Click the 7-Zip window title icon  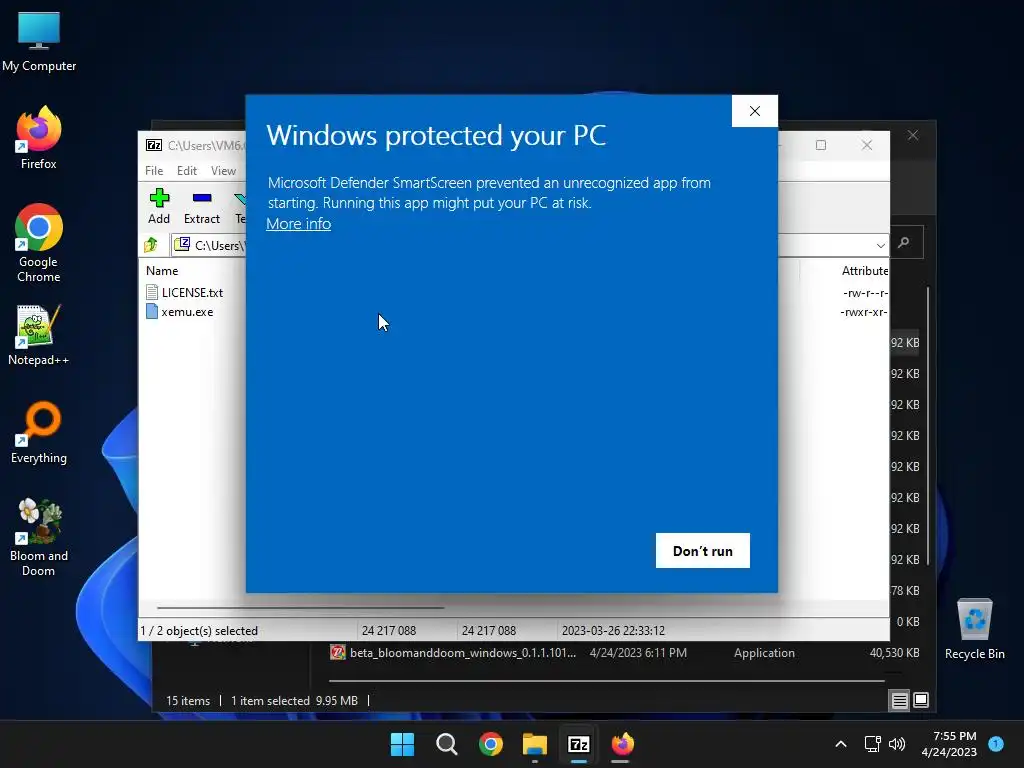pyautogui.click(x=154, y=145)
